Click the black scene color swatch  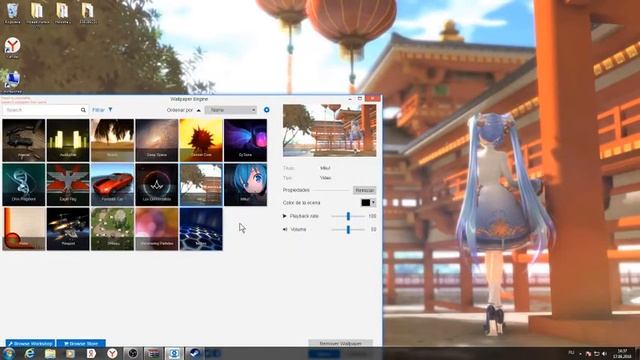click(x=366, y=202)
